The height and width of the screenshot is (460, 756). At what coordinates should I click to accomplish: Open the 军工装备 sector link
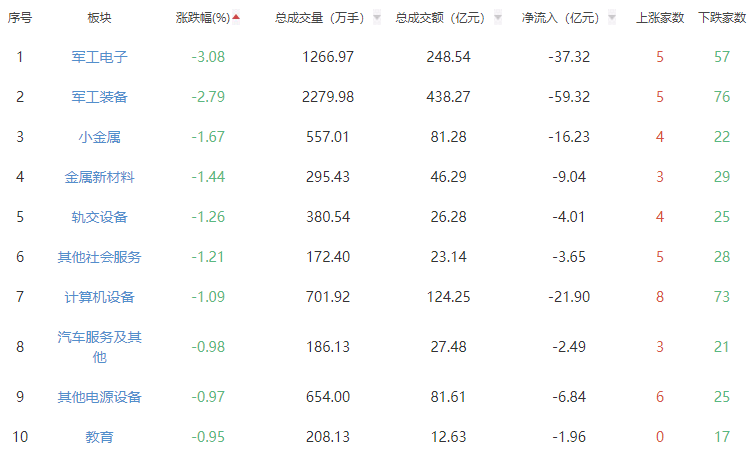click(x=99, y=97)
